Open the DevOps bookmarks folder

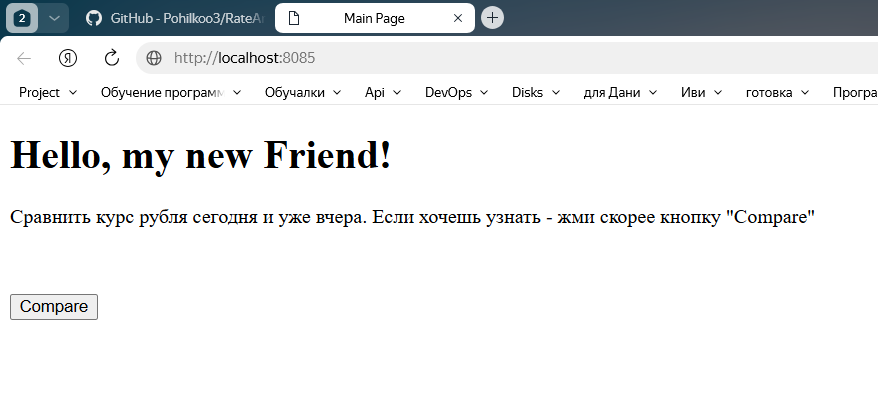coord(456,92)
